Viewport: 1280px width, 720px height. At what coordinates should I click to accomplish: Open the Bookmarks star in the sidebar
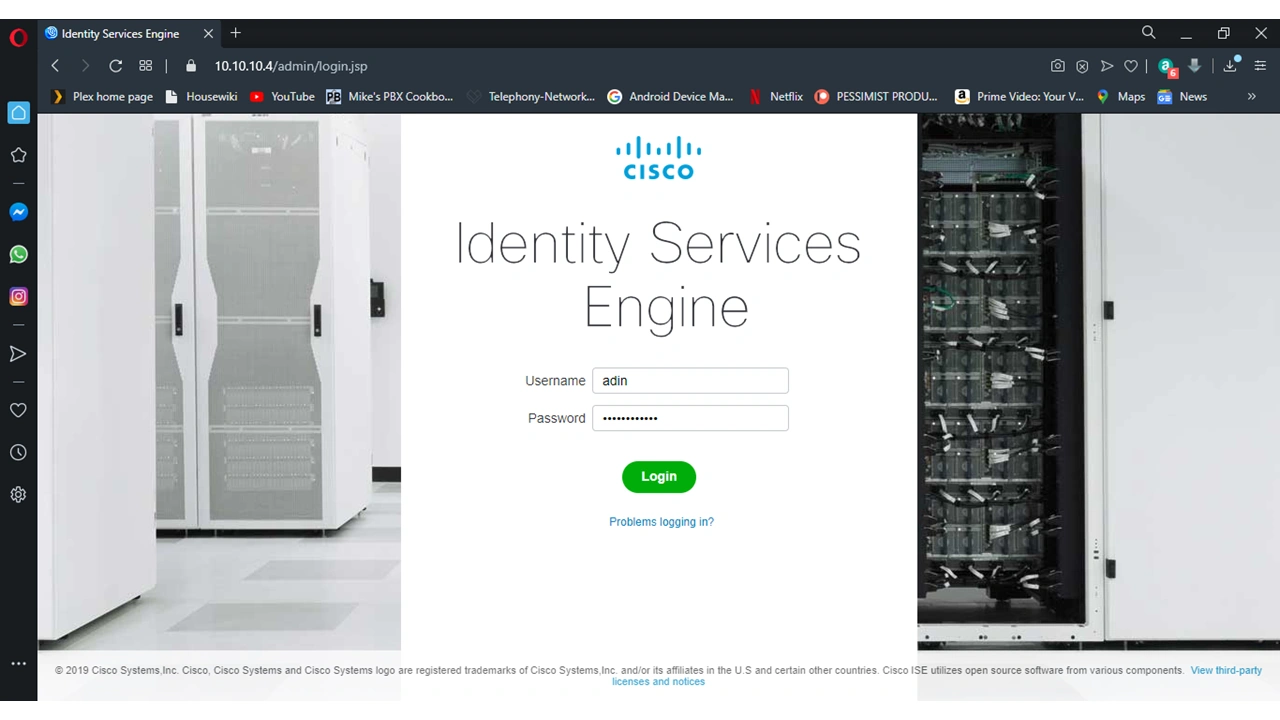(18, 155)
